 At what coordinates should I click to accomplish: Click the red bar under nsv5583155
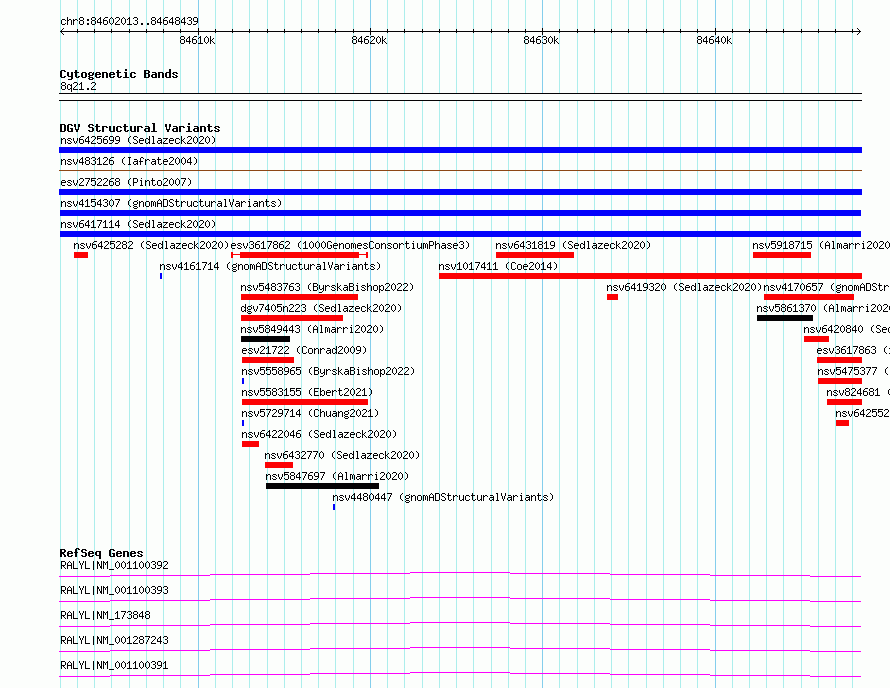coord(305,402)
